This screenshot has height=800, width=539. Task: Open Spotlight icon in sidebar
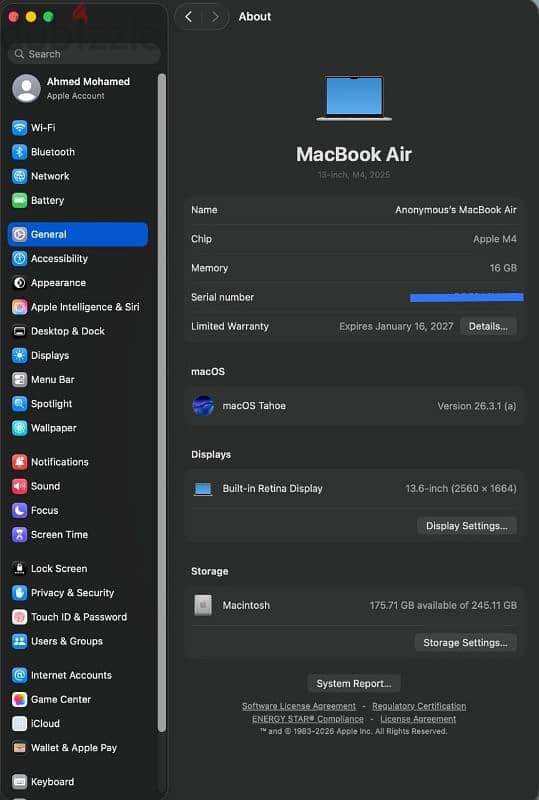[19, 404]
